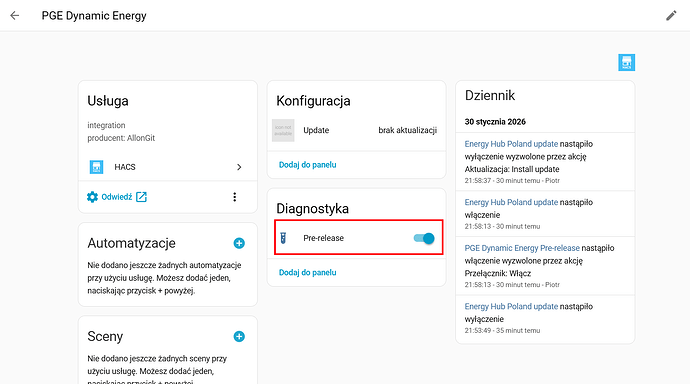This screenshot has height=384, width=690.
Task: Edit device name with pencil icon
Action: point(671,16)
